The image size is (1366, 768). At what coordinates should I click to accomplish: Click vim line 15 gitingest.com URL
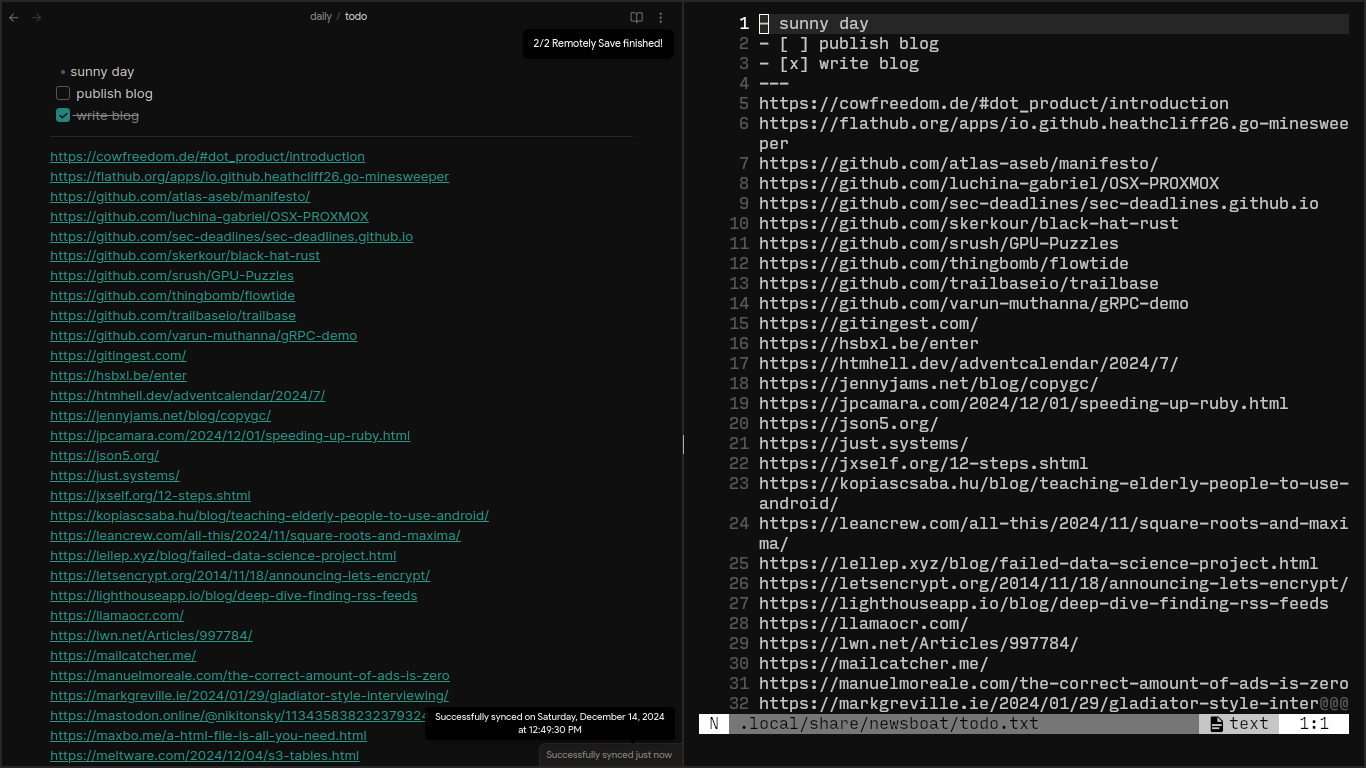pyautogui.click(x=869, y=324)
